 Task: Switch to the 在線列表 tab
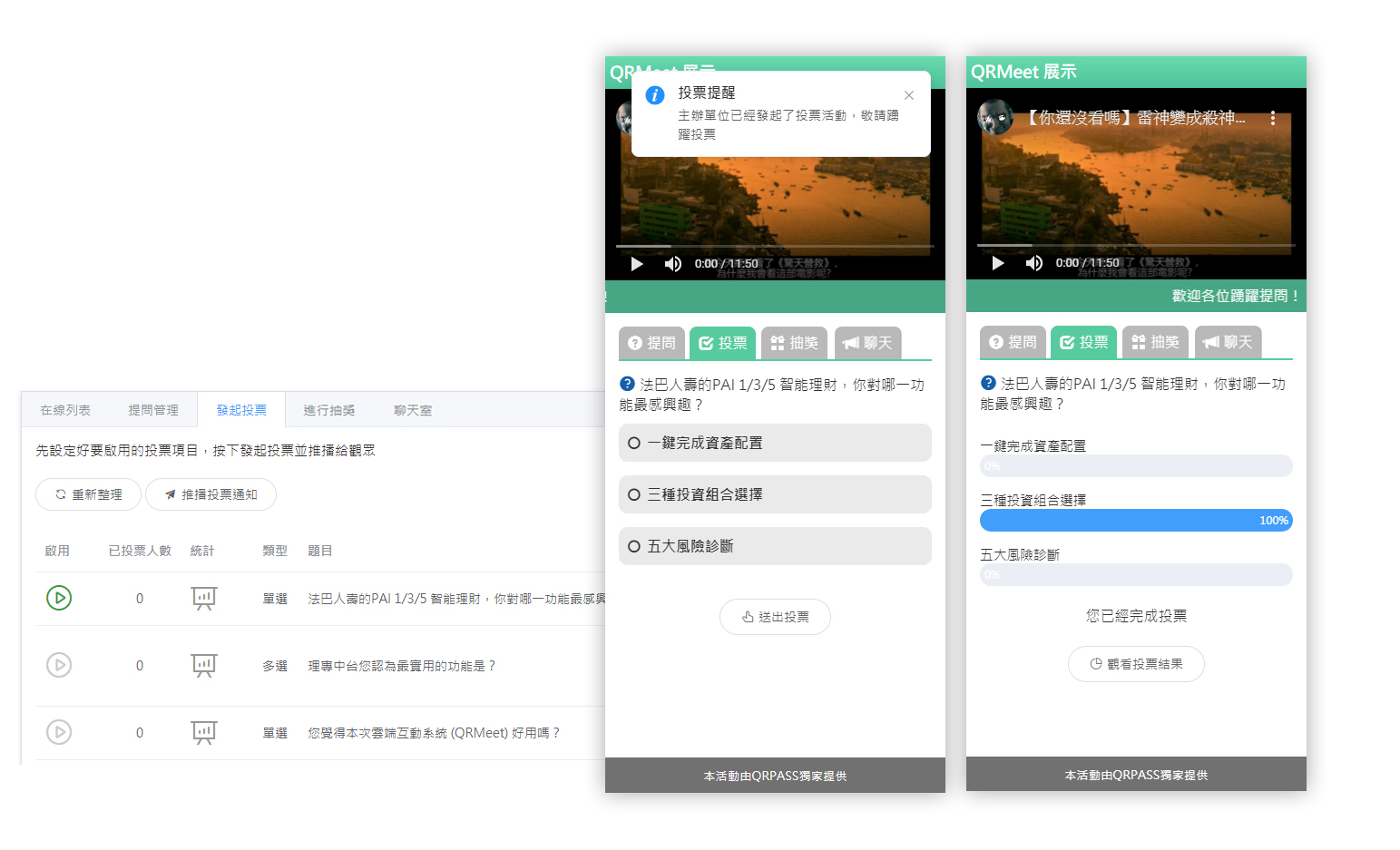65,410
